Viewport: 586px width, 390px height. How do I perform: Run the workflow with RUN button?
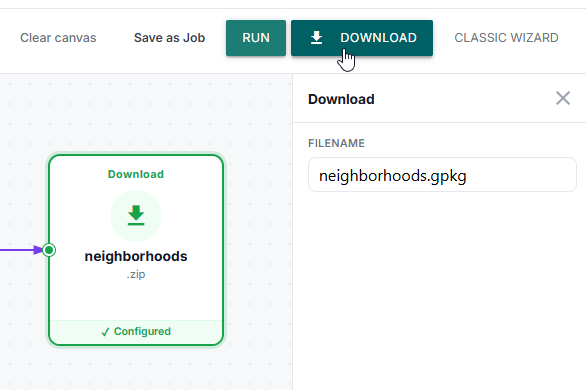256,38
